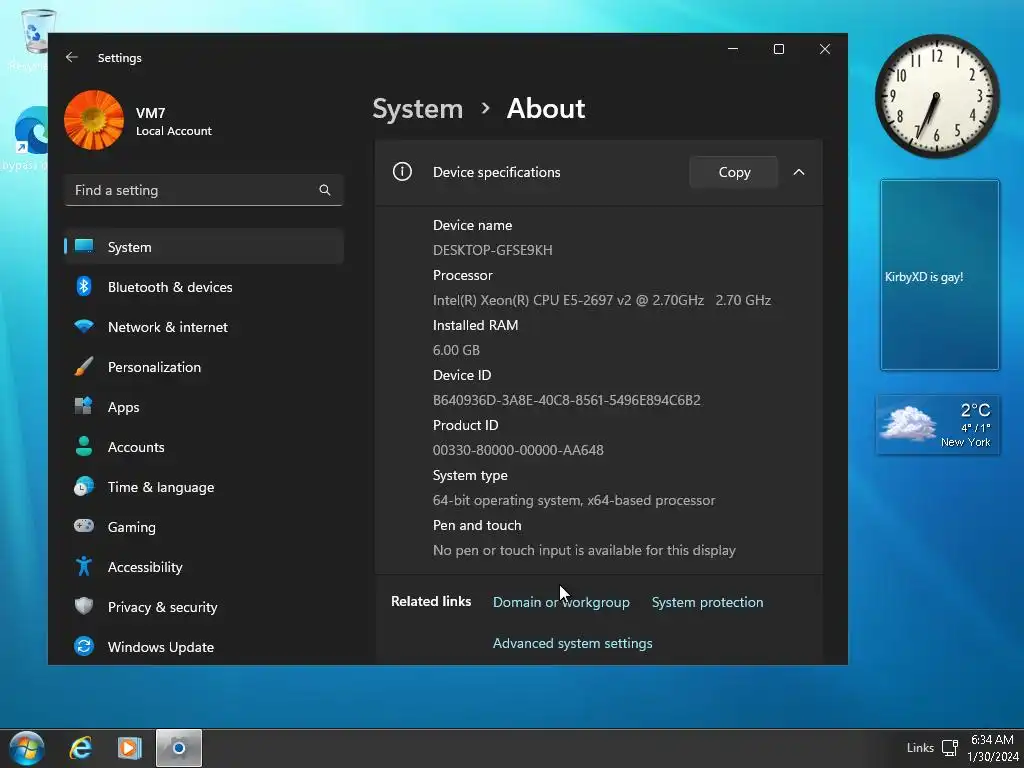Click the KirbyXD note gadget

(x=940, y=275)
